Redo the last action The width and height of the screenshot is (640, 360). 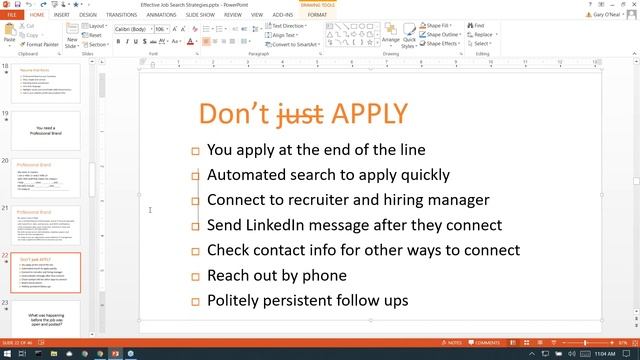(43, 4)
